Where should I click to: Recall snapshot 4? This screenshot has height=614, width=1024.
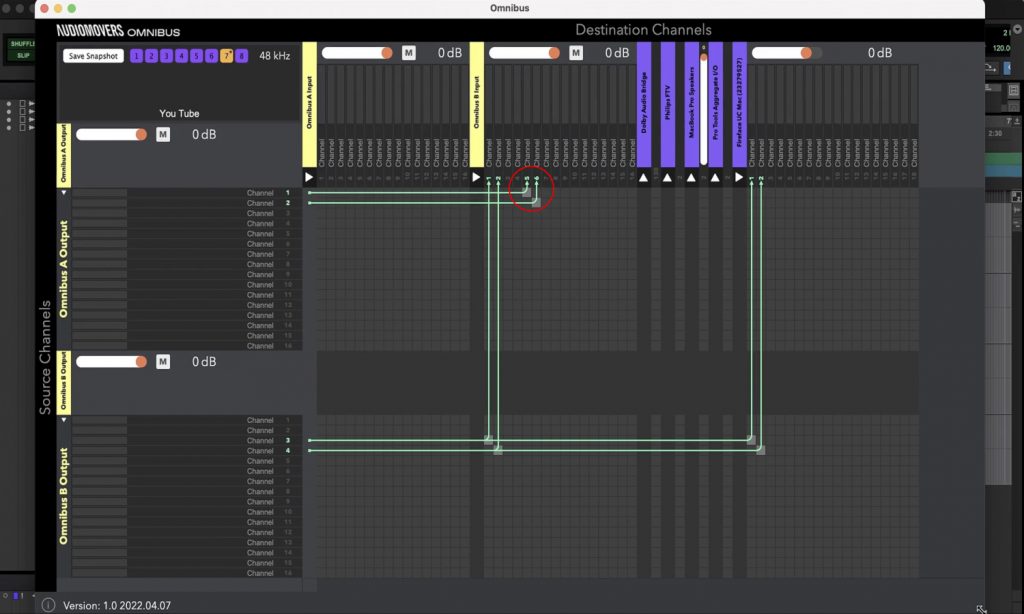(181, 56)
